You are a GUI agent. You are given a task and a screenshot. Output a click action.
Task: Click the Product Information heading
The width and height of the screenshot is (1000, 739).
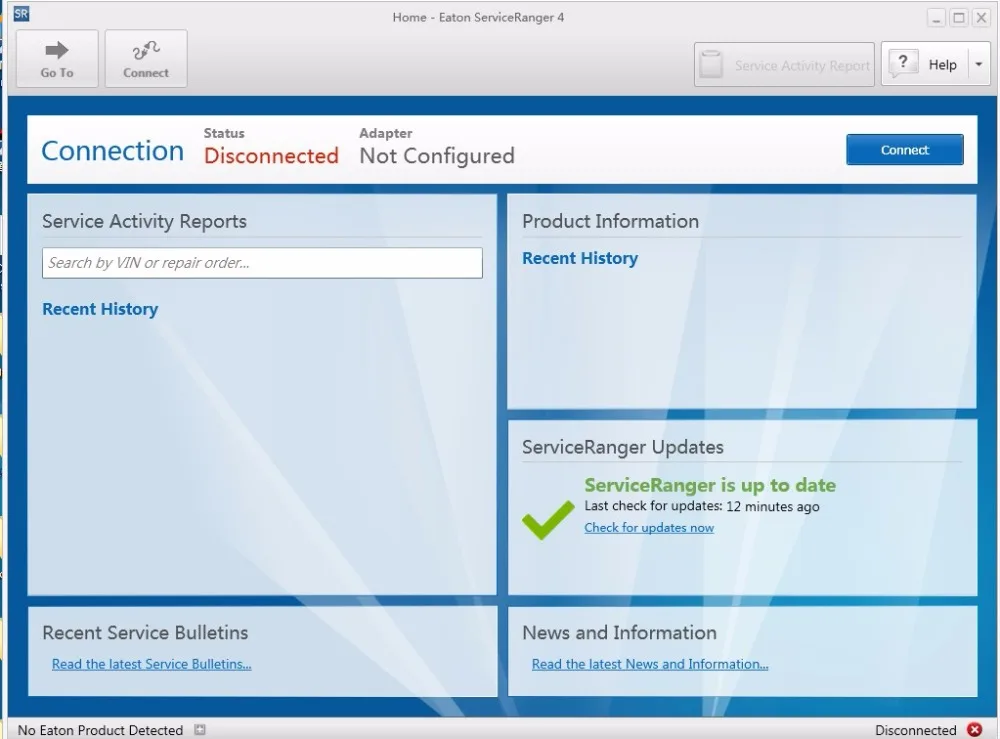pyautogui.click(x=610, y=221)
